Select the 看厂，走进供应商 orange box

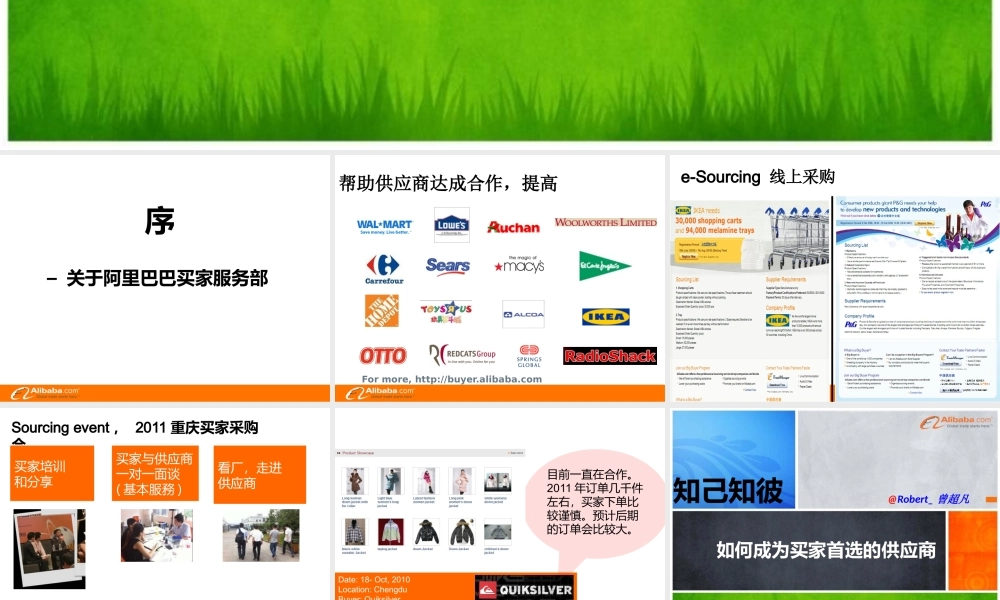click(x=260, y=475)
